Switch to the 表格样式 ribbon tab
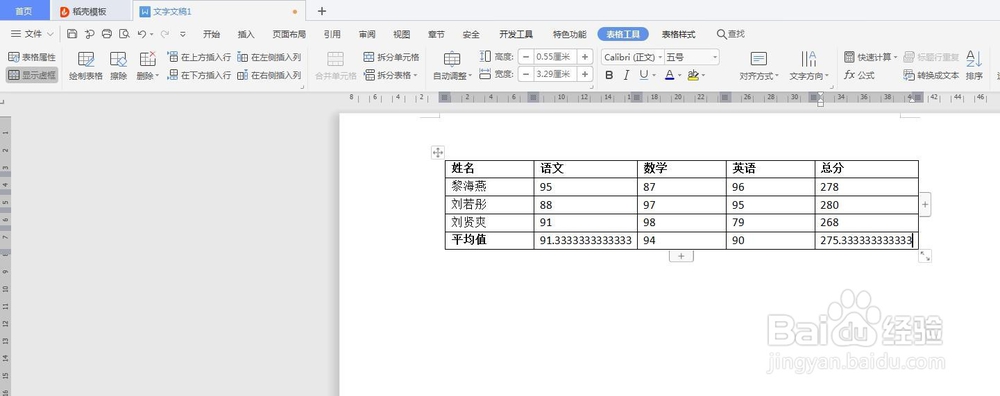This screenshot has height=396, width=1000. tap(679, 34)
